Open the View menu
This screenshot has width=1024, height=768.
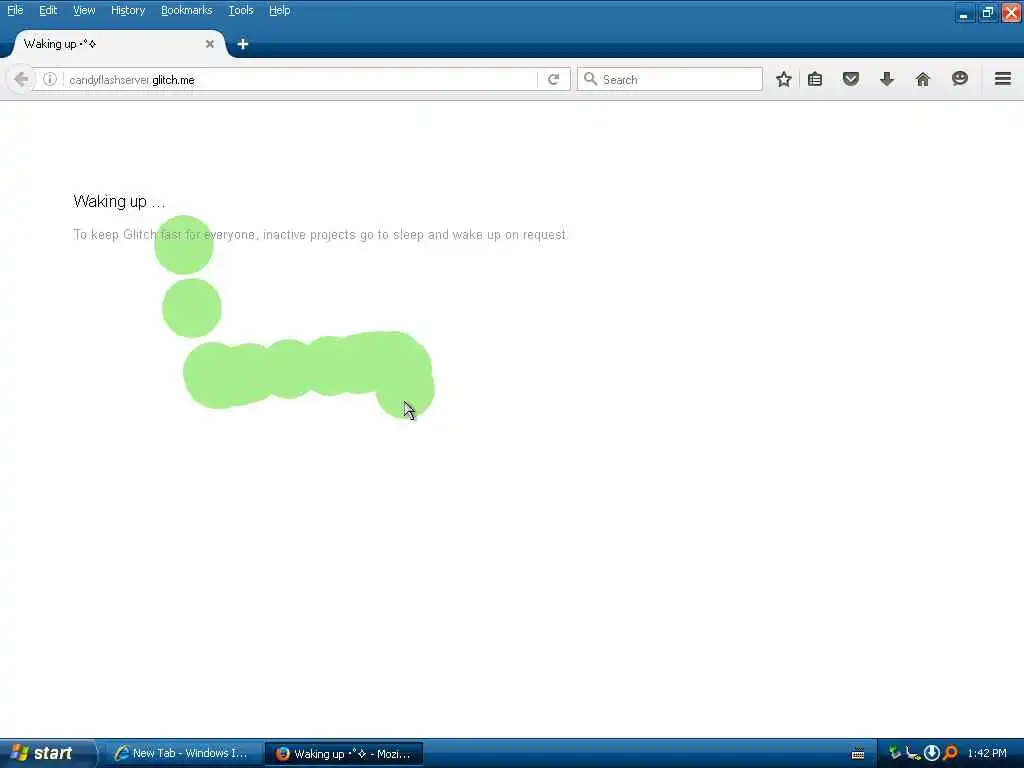coord(84,10)
